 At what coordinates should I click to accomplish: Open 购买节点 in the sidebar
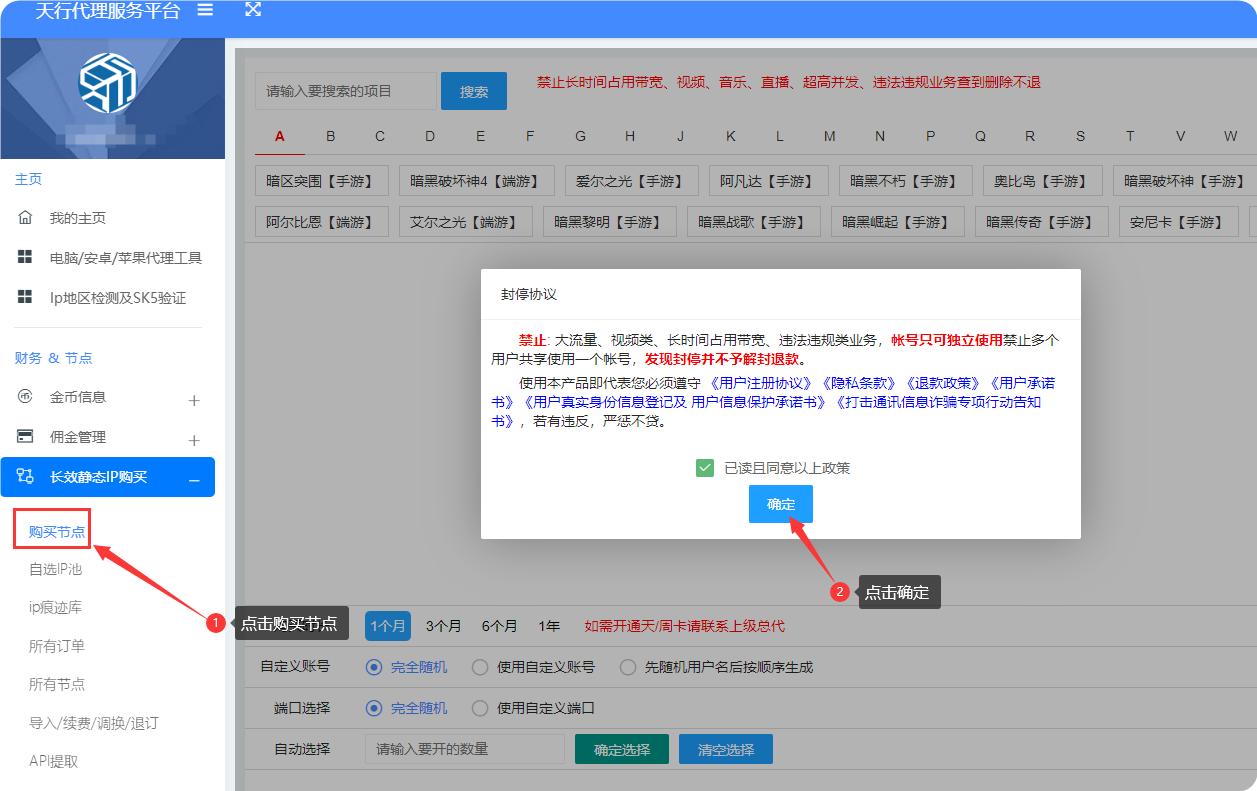(x=56, y=532)
